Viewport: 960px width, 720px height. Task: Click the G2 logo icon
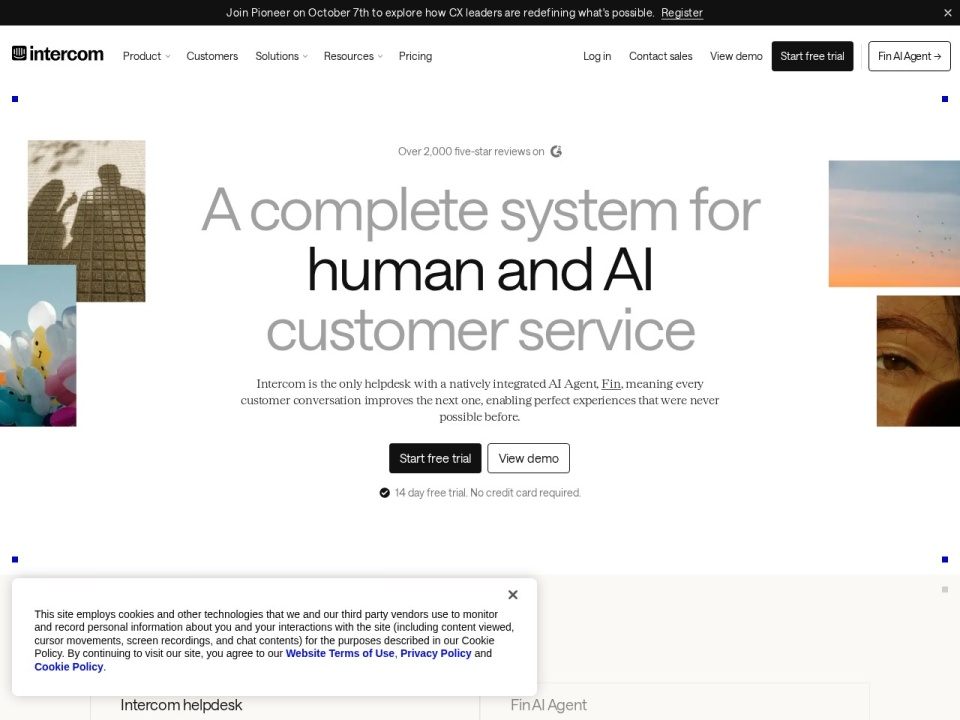click(556, 151)
